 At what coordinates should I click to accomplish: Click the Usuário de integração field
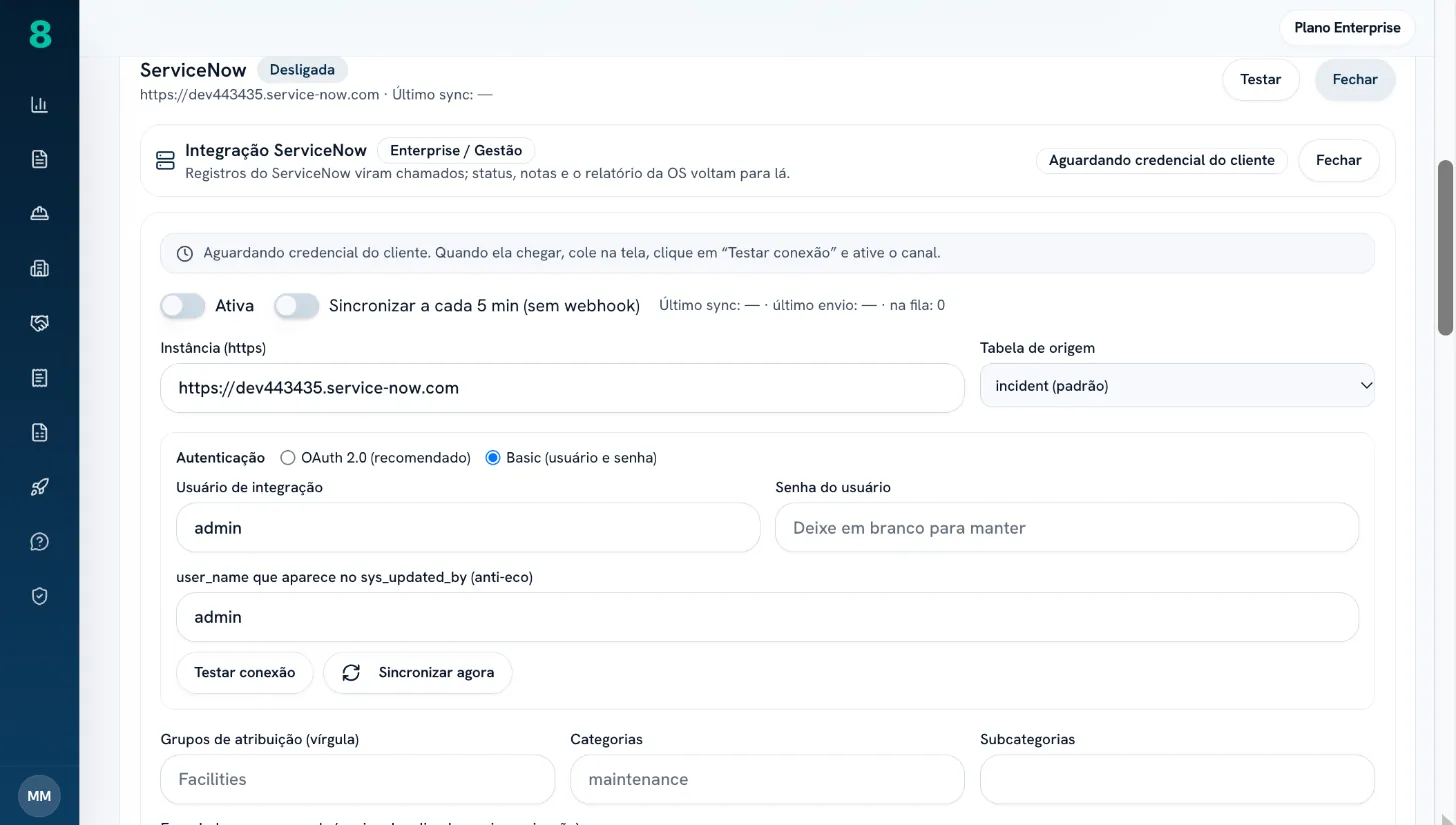point(468,528)
